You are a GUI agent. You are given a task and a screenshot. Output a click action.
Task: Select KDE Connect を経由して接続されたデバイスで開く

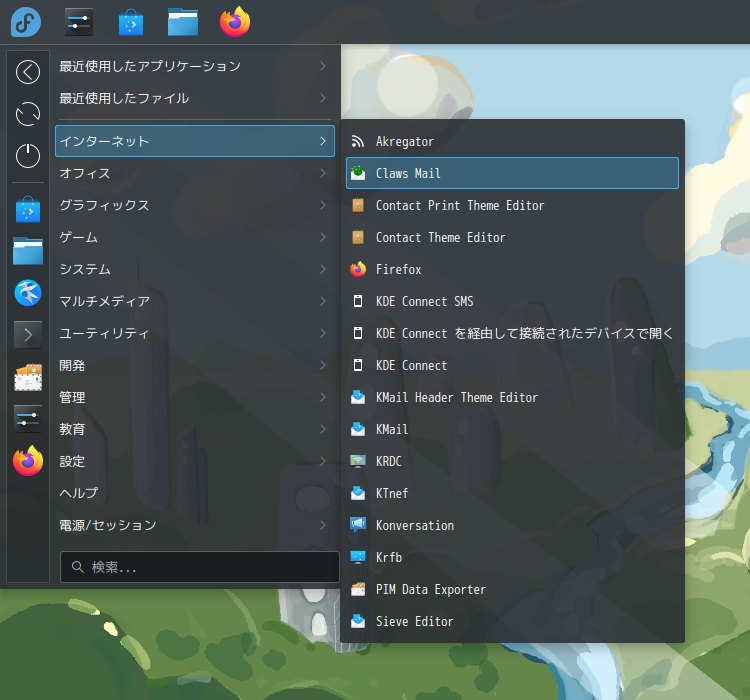tap(512, 333)
